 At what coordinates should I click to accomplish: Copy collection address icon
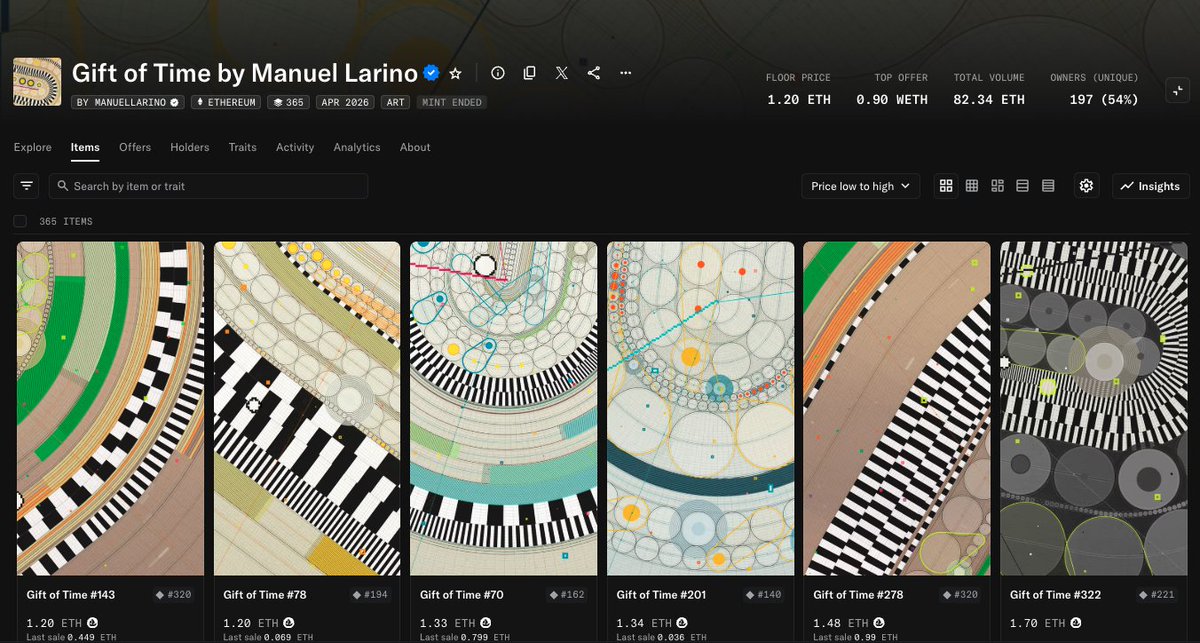[x=530, y=73]
